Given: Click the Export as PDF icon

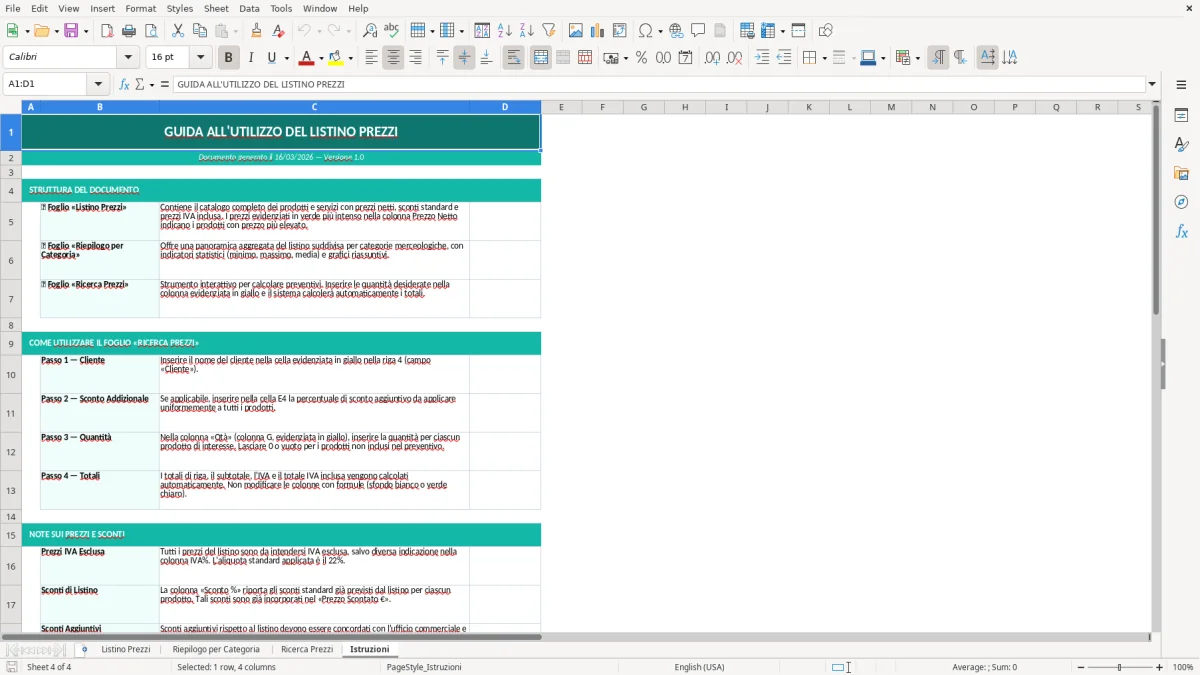Looking at the screenshot, I should 107,31.
